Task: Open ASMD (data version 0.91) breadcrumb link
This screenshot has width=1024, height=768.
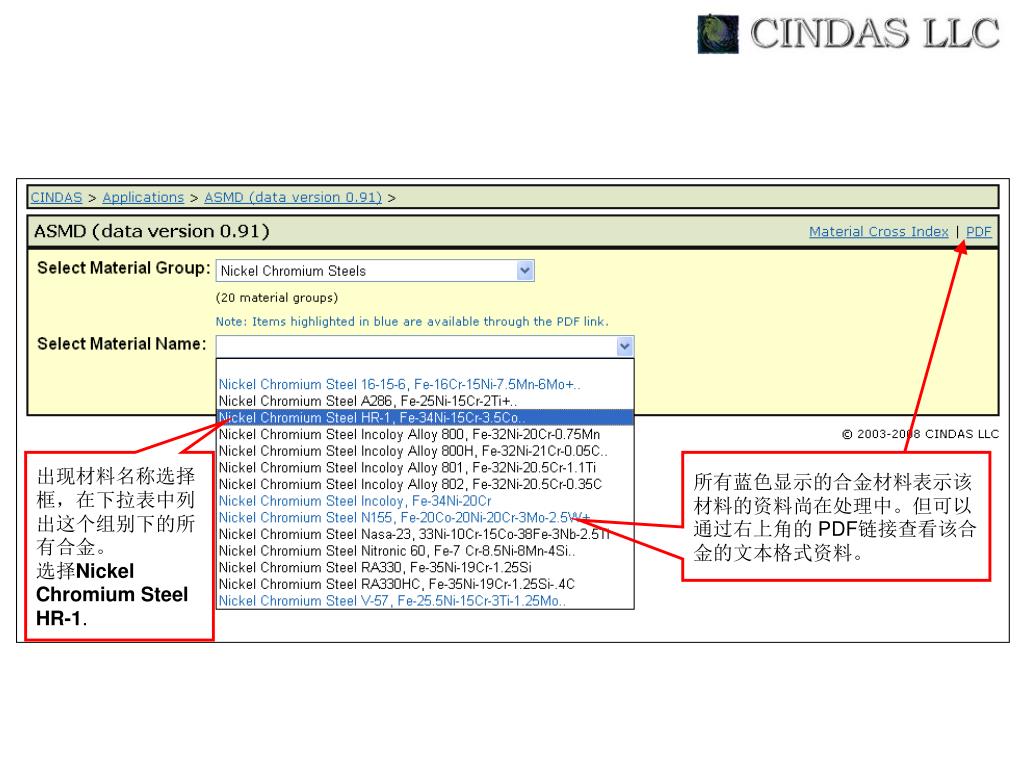Action: click(x=293, y=197)
